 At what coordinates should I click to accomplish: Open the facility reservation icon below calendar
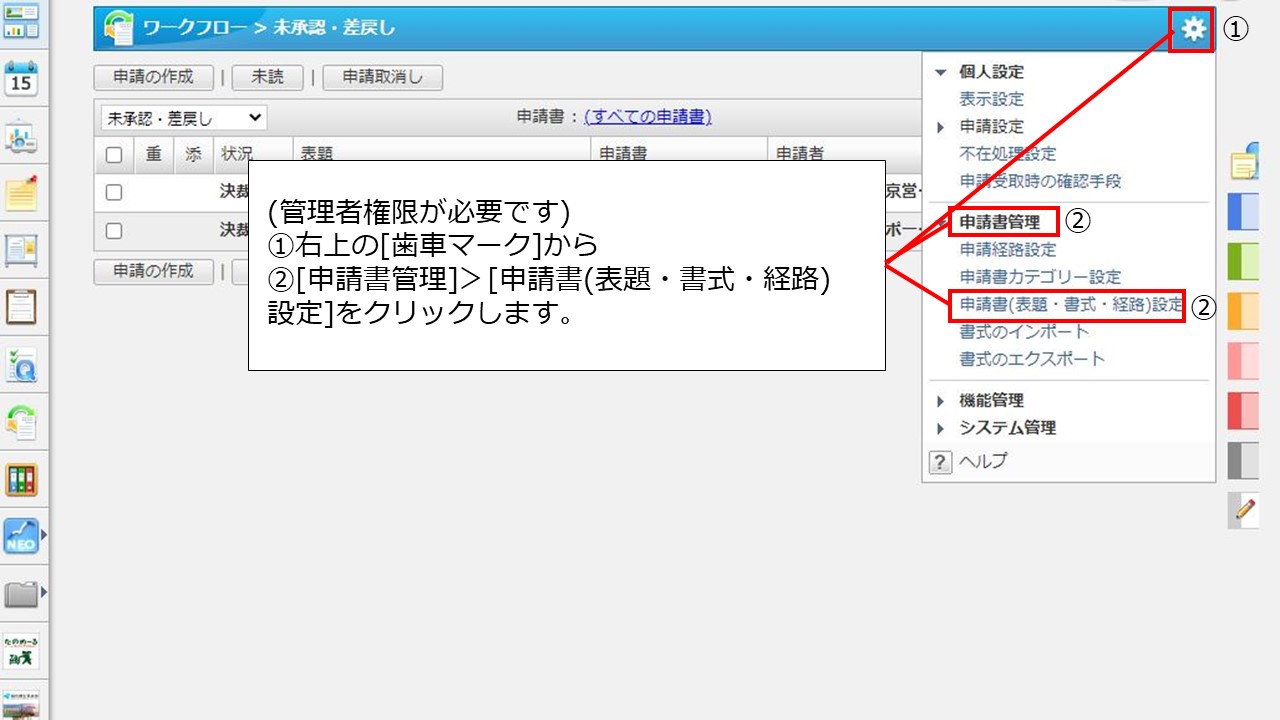coord(21,136)
